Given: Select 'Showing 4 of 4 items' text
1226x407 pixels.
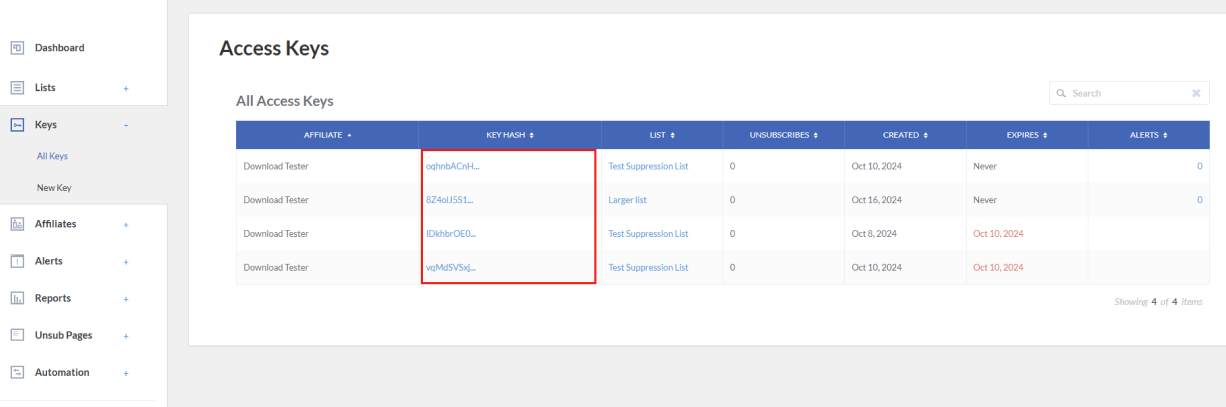Looking at the screenshot, I should point(1157,302).
